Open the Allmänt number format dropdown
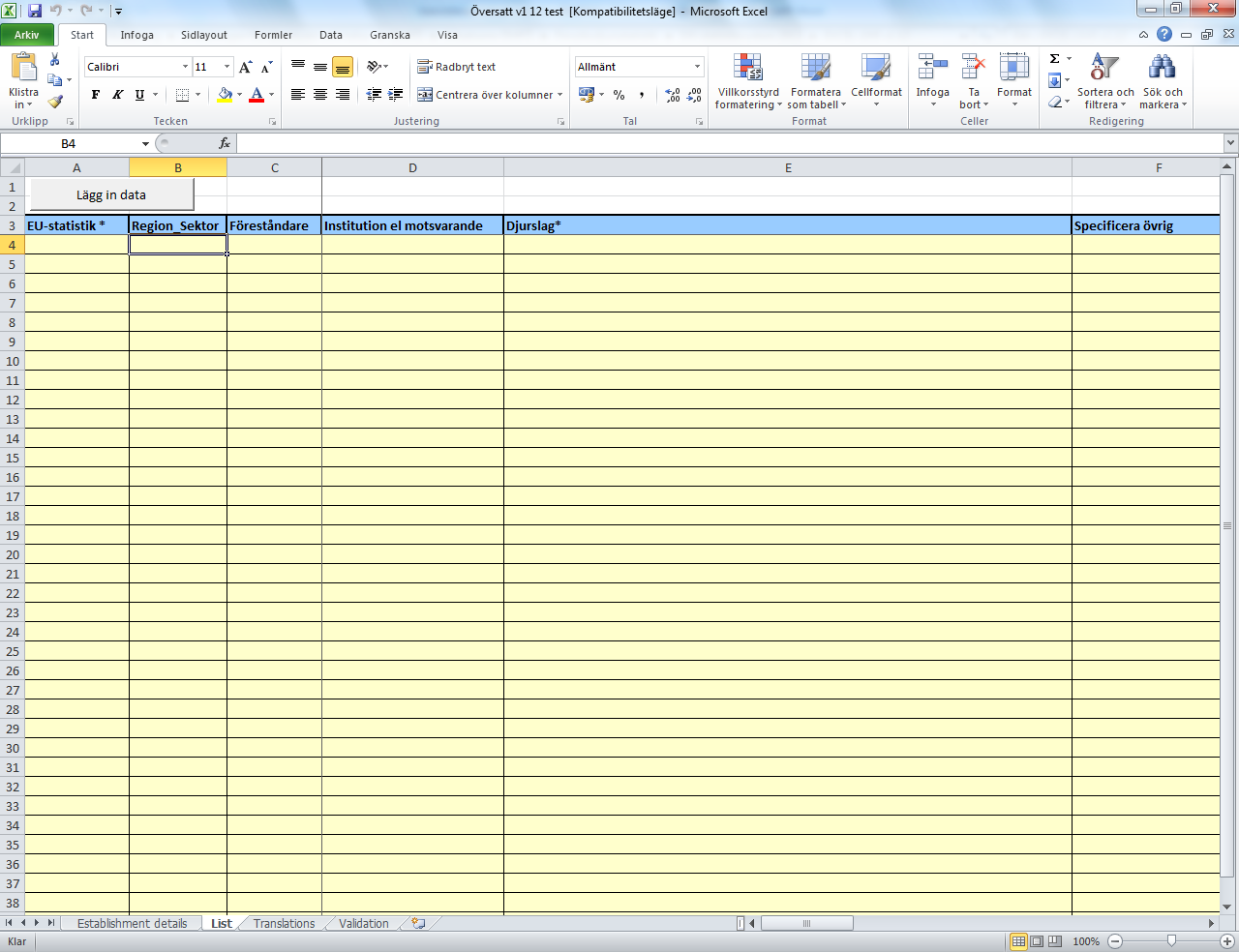 tap(697, 67)
